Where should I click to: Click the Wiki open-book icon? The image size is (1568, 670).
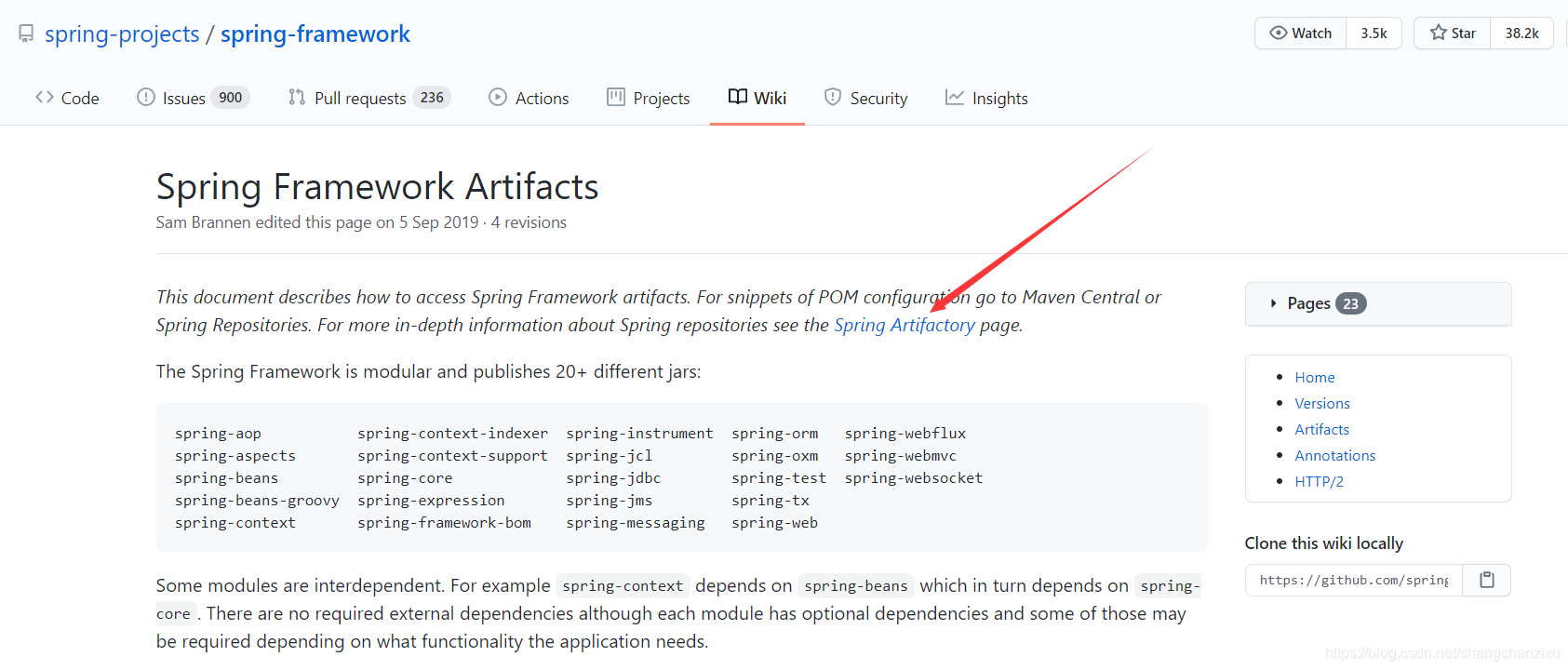pos(738,97)
